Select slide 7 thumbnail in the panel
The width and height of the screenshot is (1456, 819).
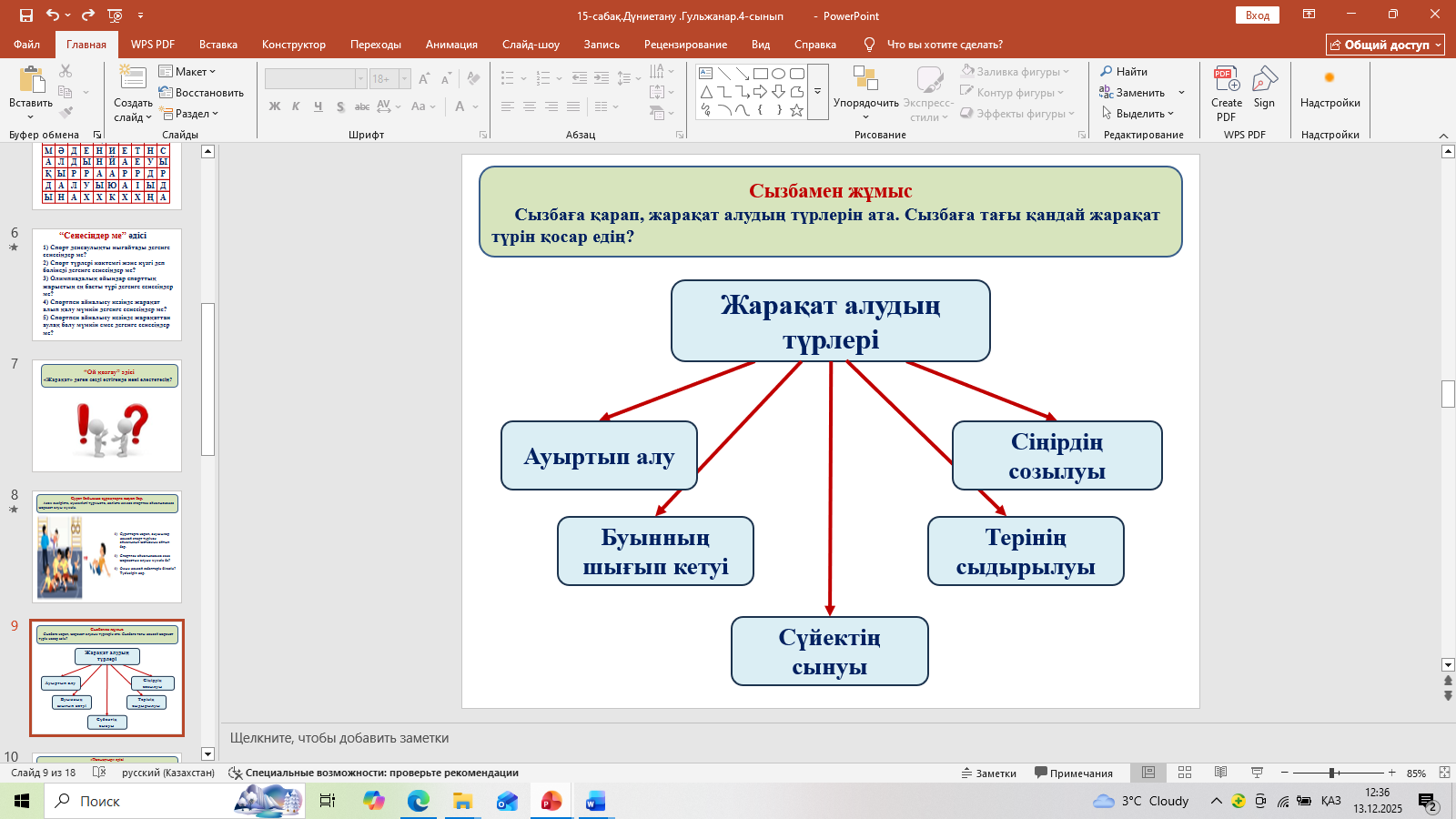click(106, 416)
